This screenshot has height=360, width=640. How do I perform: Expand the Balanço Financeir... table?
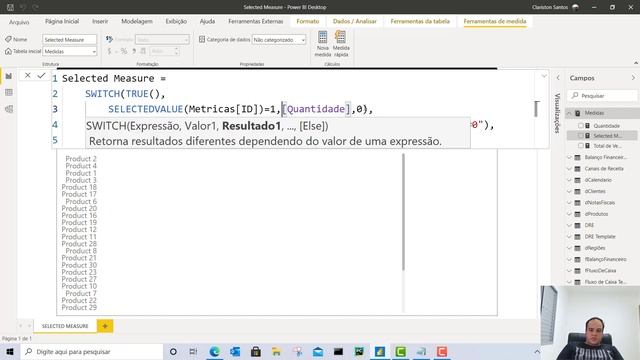coord(569,157)
